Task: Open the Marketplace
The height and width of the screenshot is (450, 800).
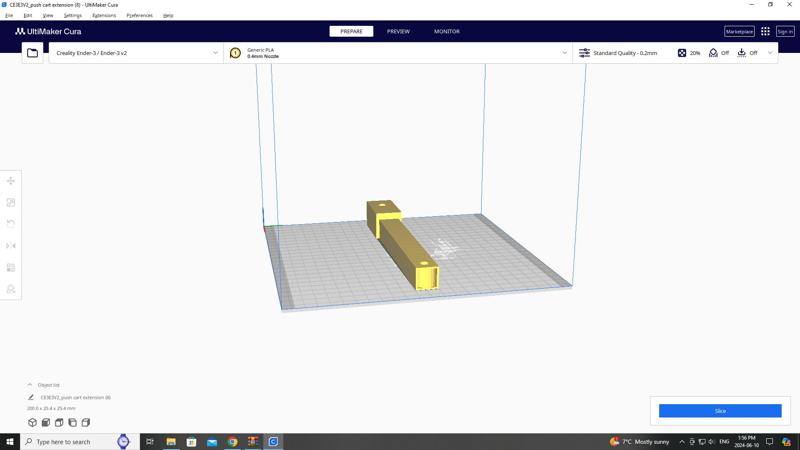Action: (x=739, y=31)
